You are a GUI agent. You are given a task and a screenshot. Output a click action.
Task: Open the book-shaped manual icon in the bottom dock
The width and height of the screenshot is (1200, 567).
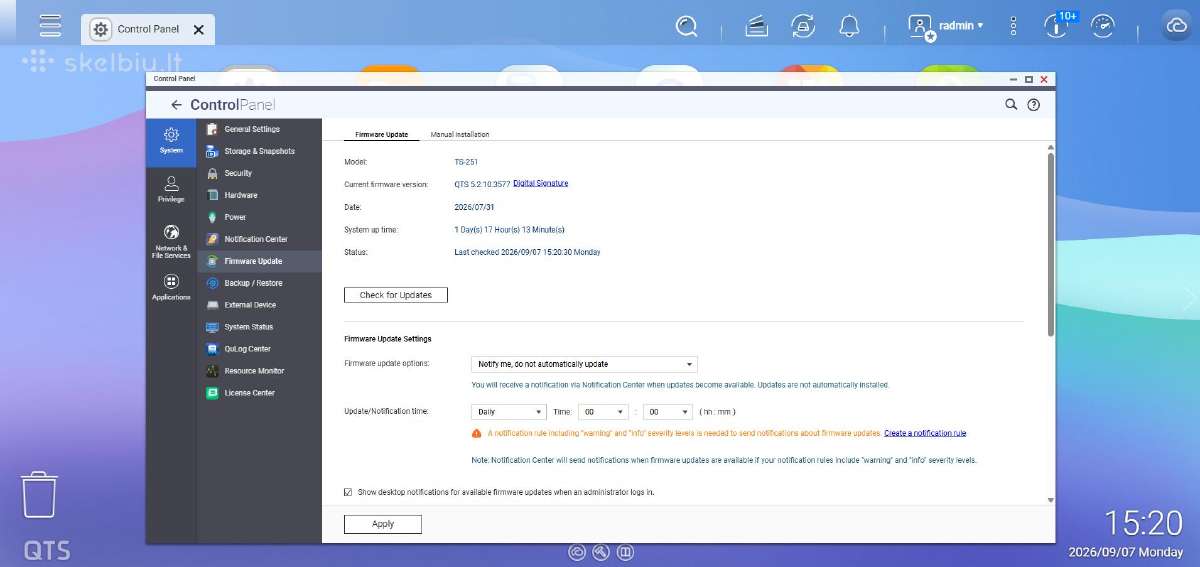(625, 552)
